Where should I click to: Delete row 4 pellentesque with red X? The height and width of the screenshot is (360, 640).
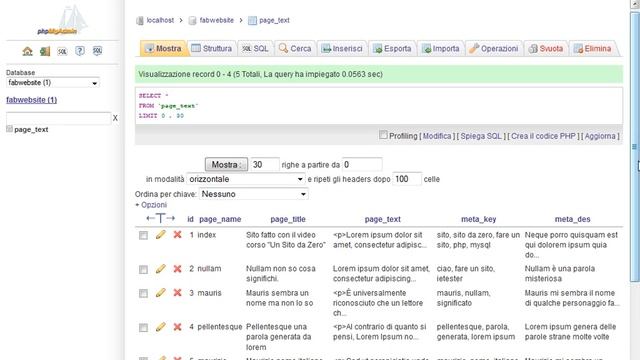177,327
